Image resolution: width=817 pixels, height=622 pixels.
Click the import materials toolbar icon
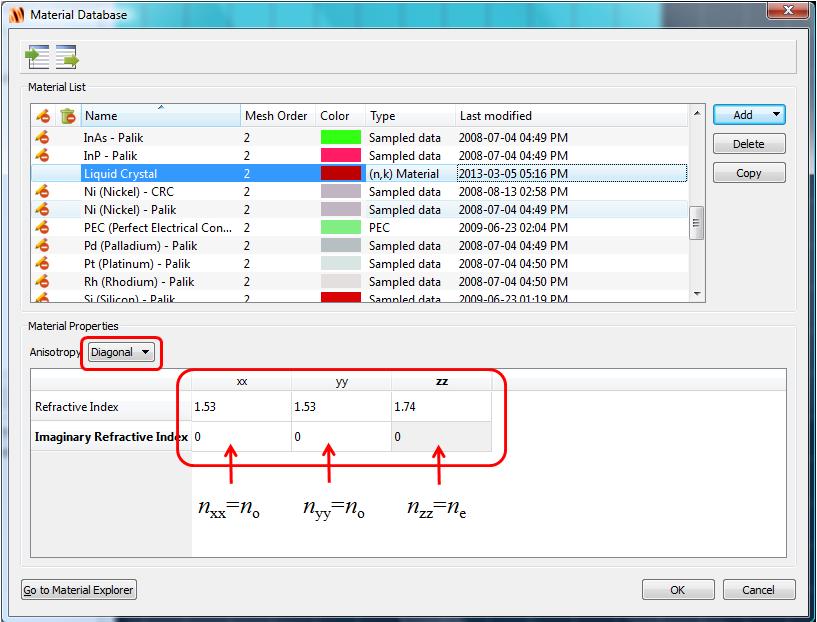tap(37, 57)
